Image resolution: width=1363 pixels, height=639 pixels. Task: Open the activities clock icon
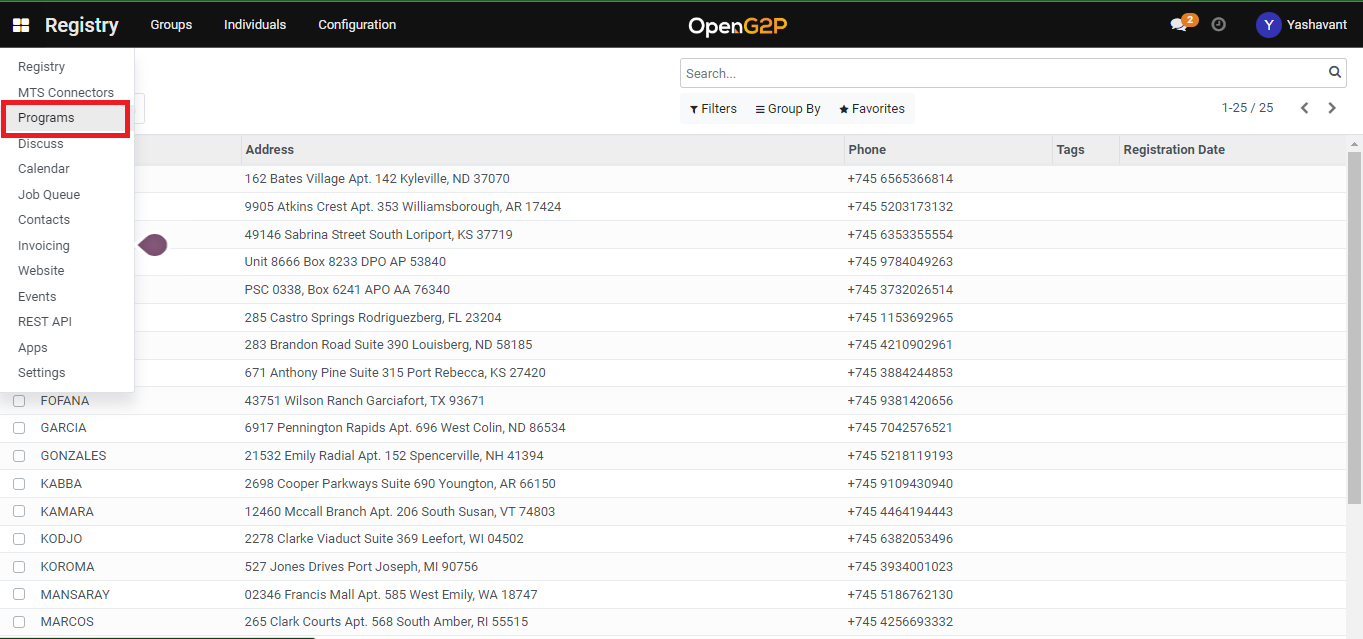(1218, 25)
